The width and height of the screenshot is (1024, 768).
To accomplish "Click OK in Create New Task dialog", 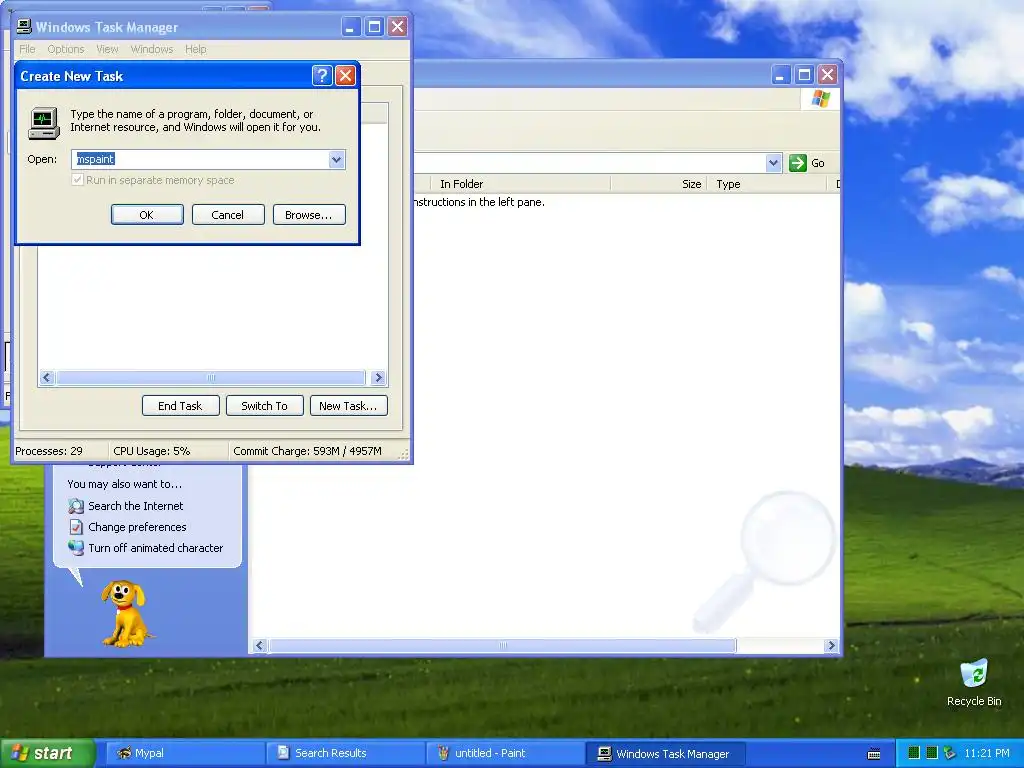I will [x=147, y=215].
